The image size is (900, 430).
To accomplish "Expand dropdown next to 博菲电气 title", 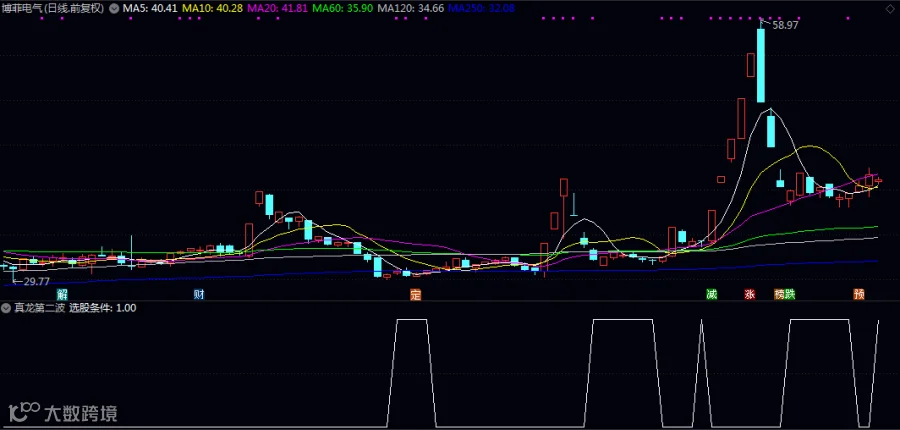I will (114, 9).
